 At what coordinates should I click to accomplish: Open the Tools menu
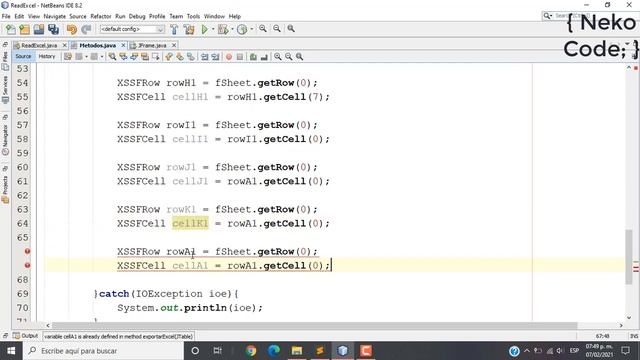click(x=193, y=16)
